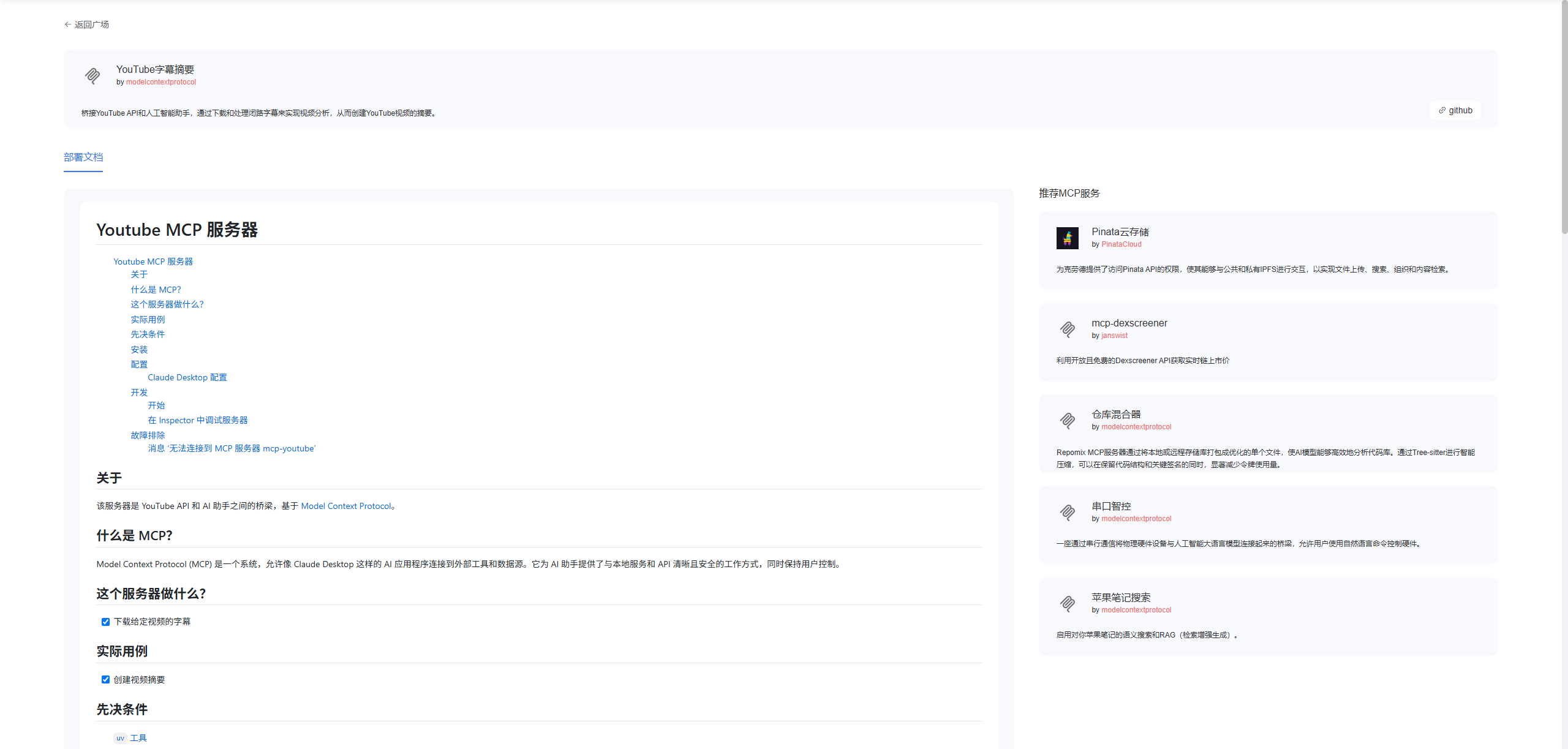The image size is (1568, 749).
Task: Open the PinataCloud author link
Action: [1121, 244]
